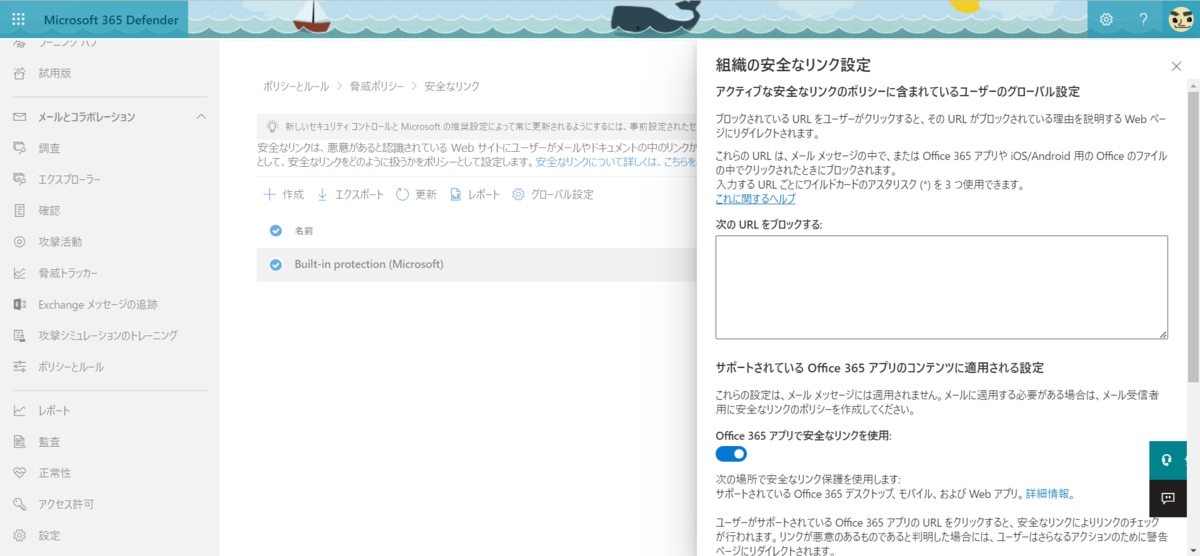Close the 組織の安全なリンク設定 panel
1200x556 pixels.
(x=1176, y=66)
